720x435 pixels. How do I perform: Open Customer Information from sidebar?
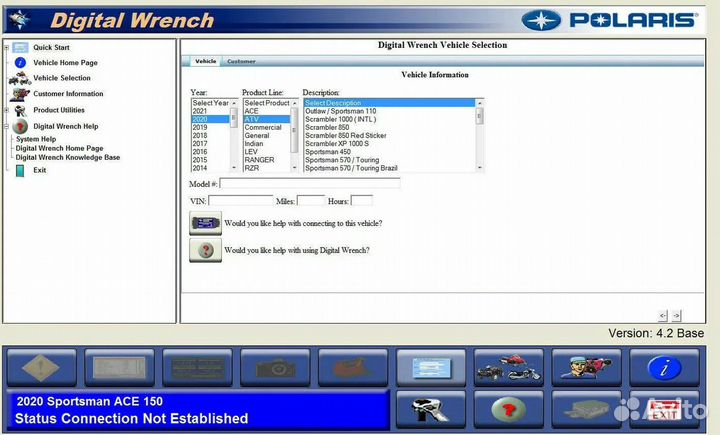[x=68, y=94]
